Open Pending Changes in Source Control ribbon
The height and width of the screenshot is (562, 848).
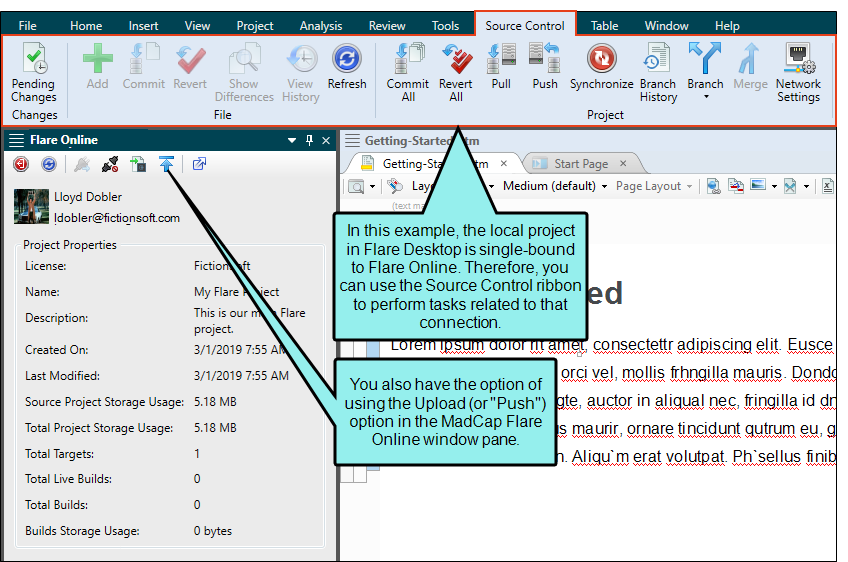tap(34, 73)
